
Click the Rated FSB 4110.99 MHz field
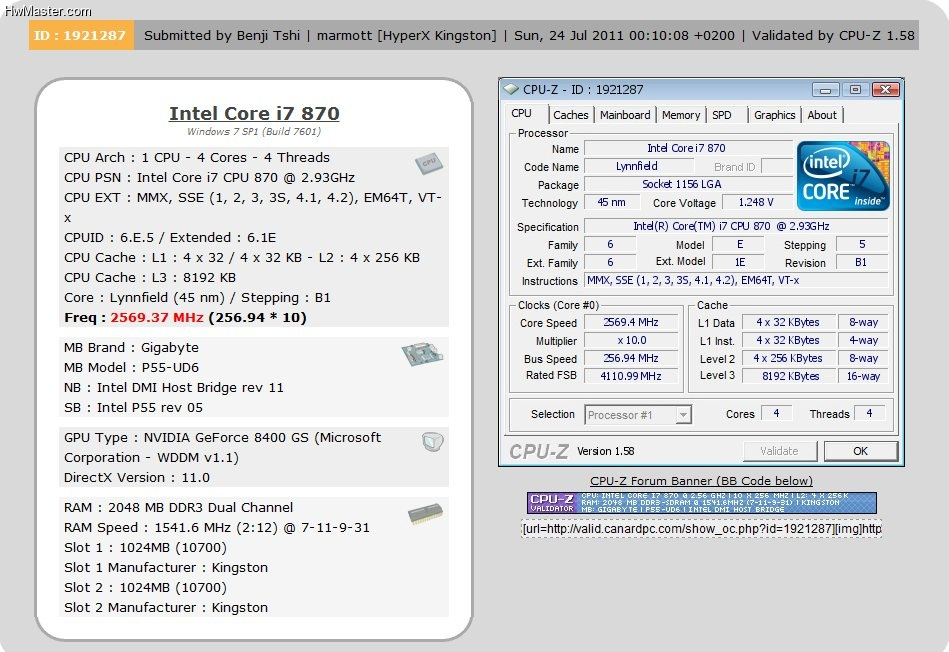coord(630,376)
